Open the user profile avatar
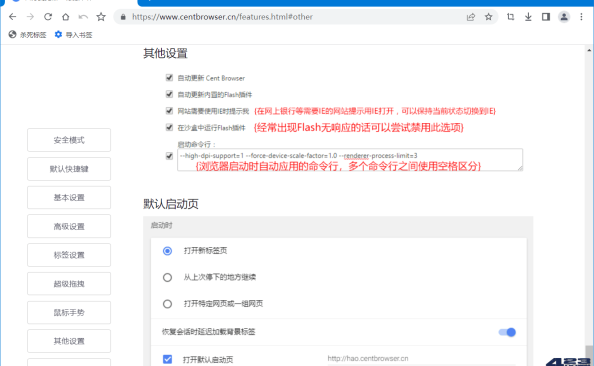This screenshot has width=594, height=366. tap(564, 17)
